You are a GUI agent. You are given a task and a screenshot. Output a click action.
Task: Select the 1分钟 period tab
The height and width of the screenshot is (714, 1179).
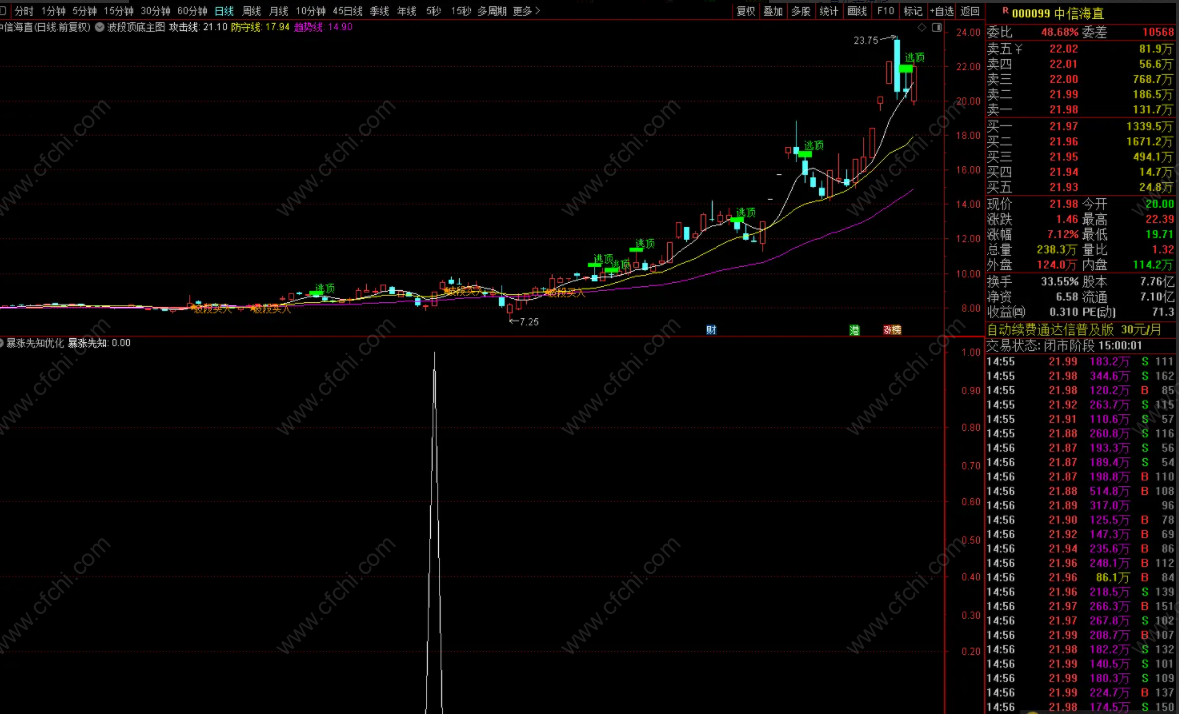53,11
